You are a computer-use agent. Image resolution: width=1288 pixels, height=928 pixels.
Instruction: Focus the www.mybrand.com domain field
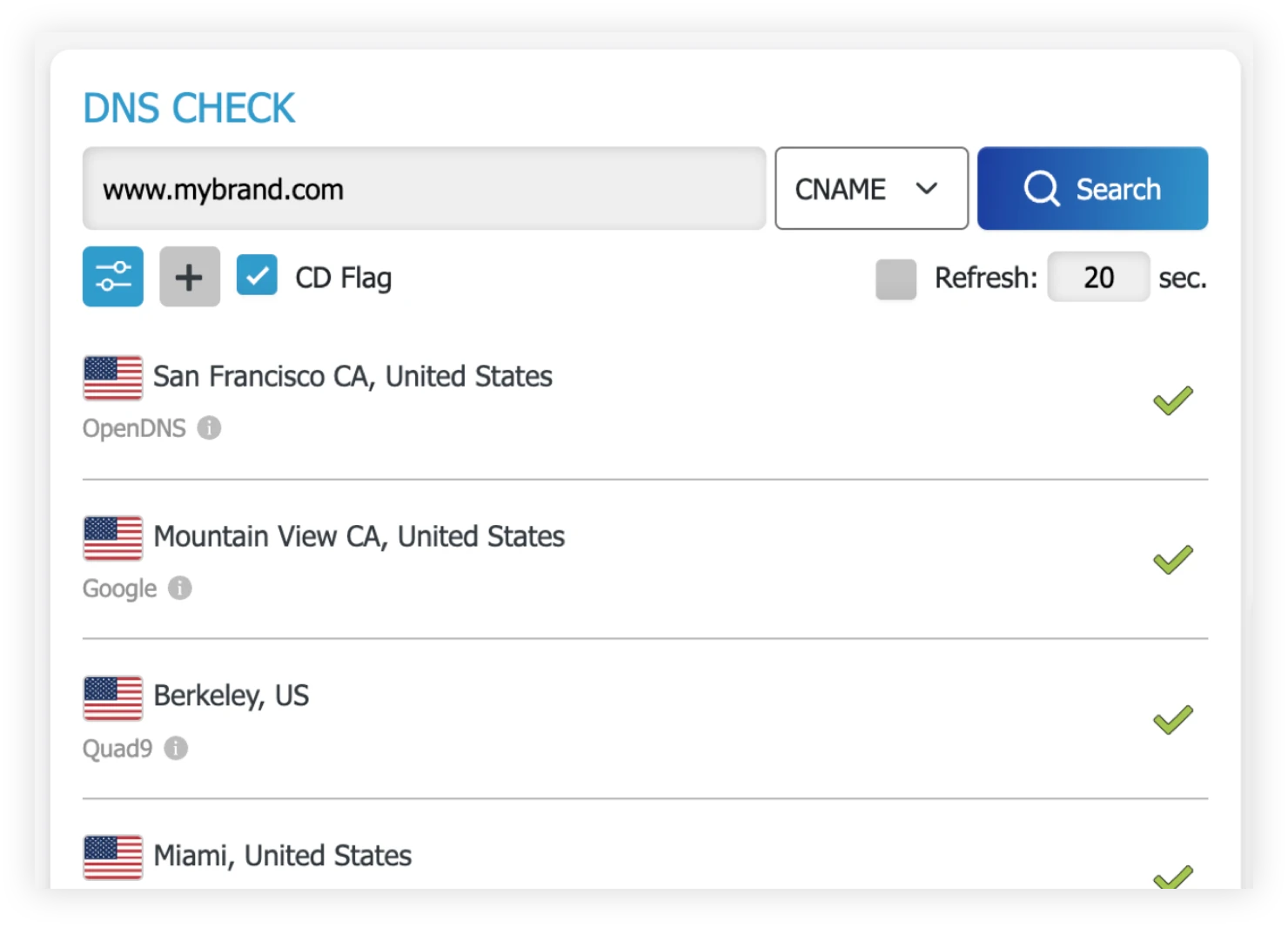(424, 188)
